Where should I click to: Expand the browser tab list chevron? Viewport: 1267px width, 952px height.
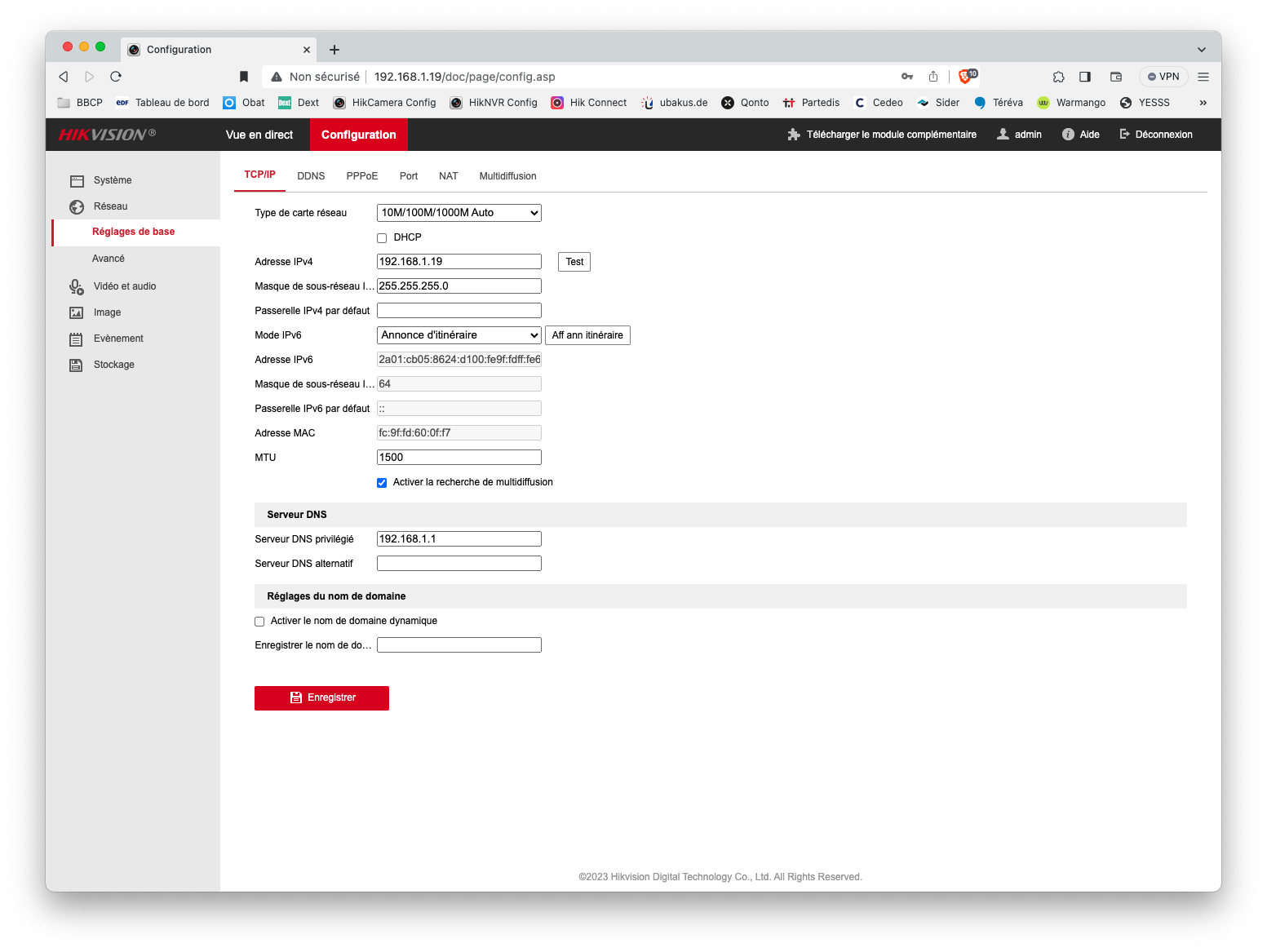[x=1201, y=50]
